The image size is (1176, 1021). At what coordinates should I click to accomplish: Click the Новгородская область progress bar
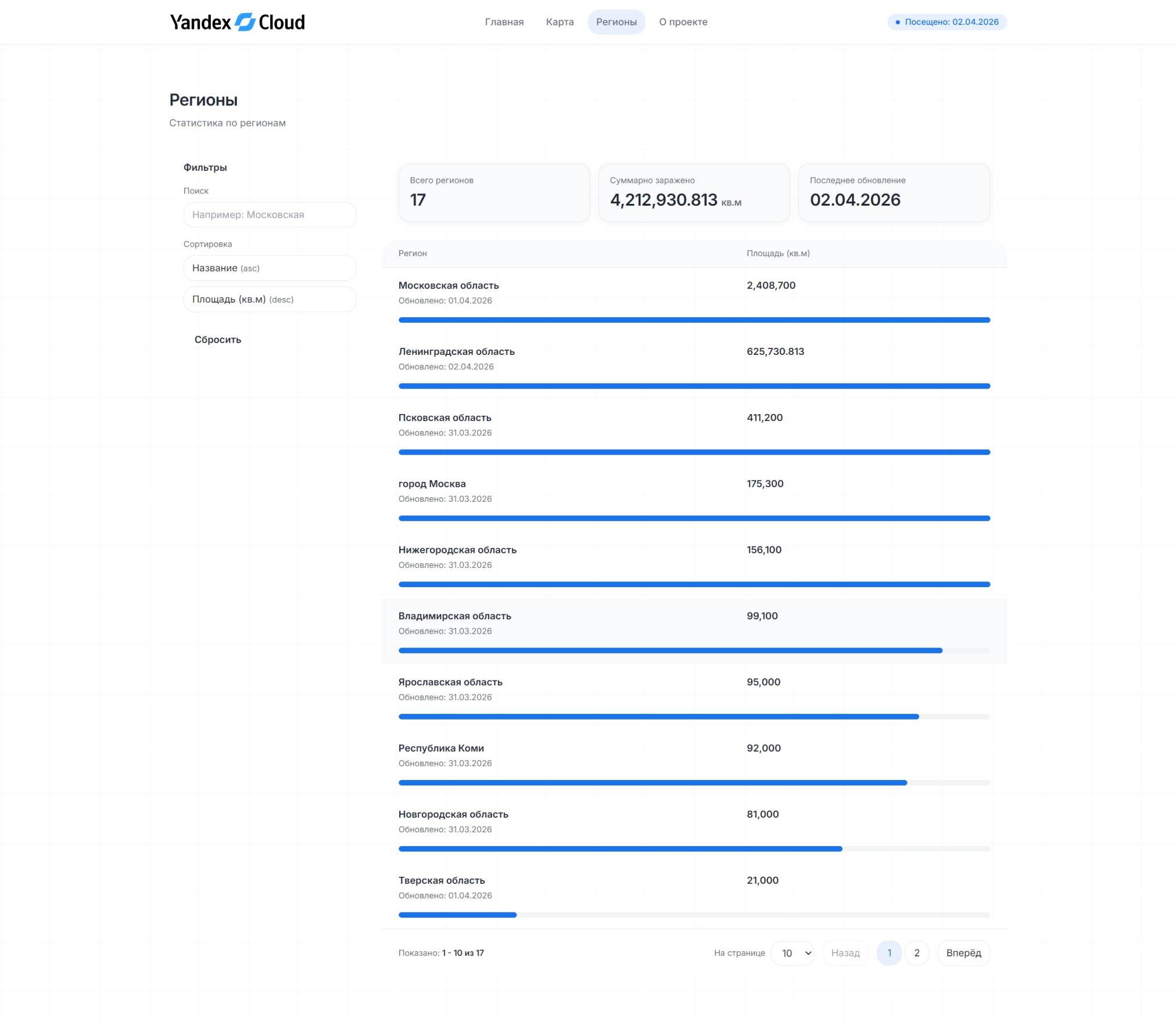pos(694,849)
